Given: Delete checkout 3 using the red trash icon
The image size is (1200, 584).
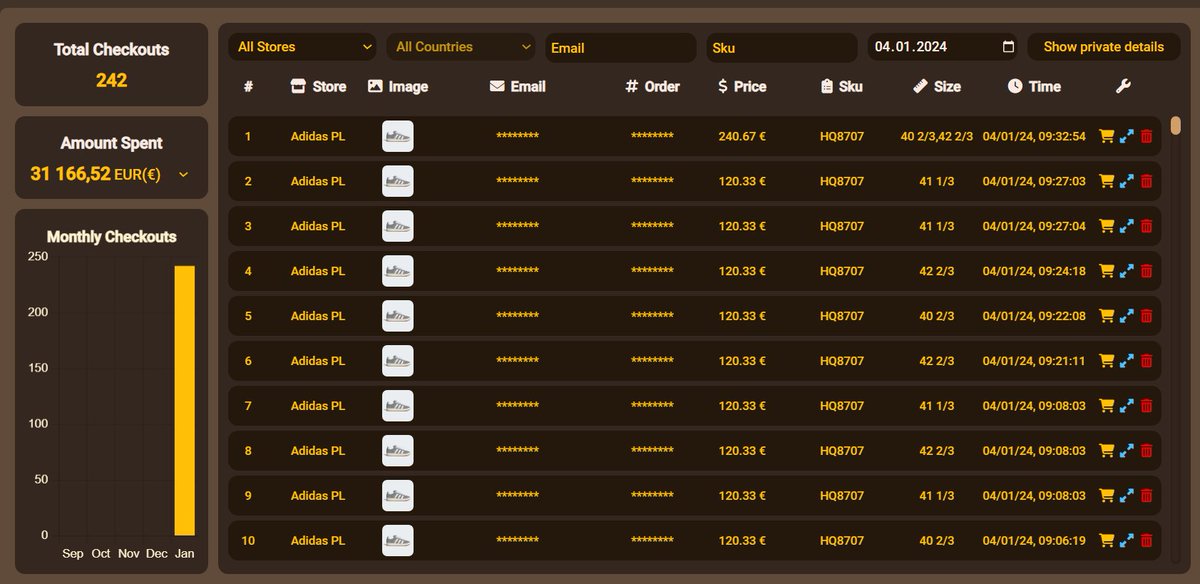Looking at the screenshot, I should pos(1146,226).
